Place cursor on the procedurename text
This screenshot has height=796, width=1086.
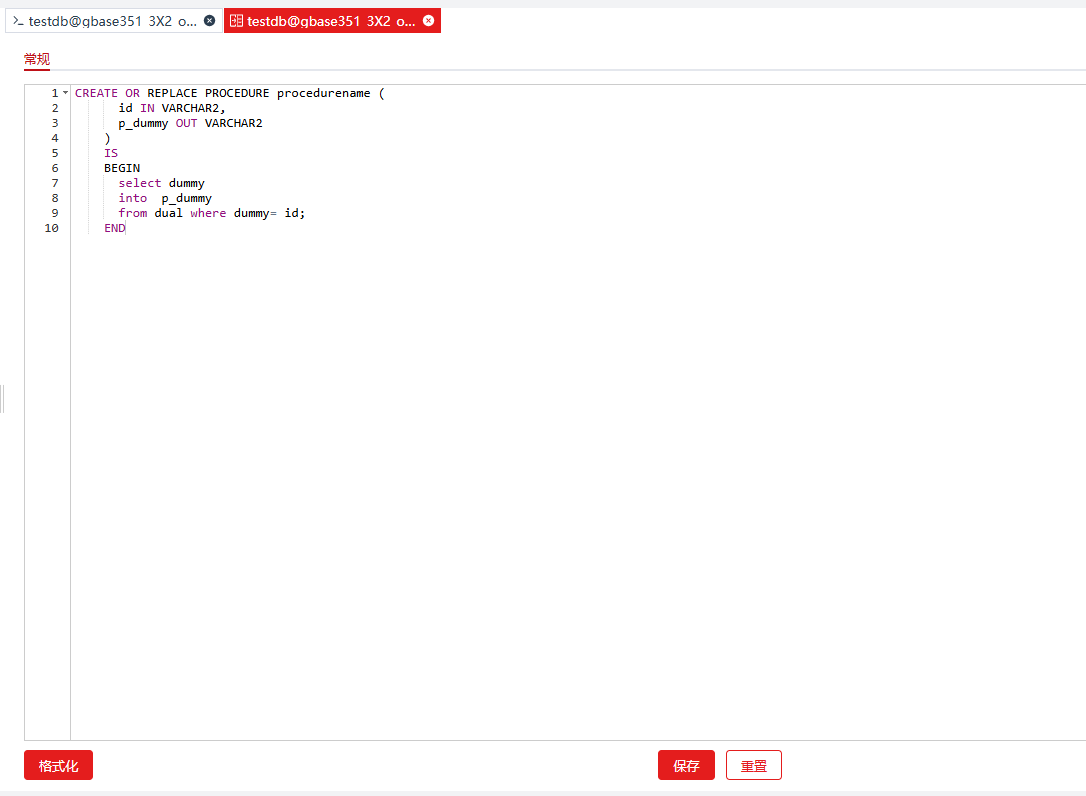click(x=323, y=93)
